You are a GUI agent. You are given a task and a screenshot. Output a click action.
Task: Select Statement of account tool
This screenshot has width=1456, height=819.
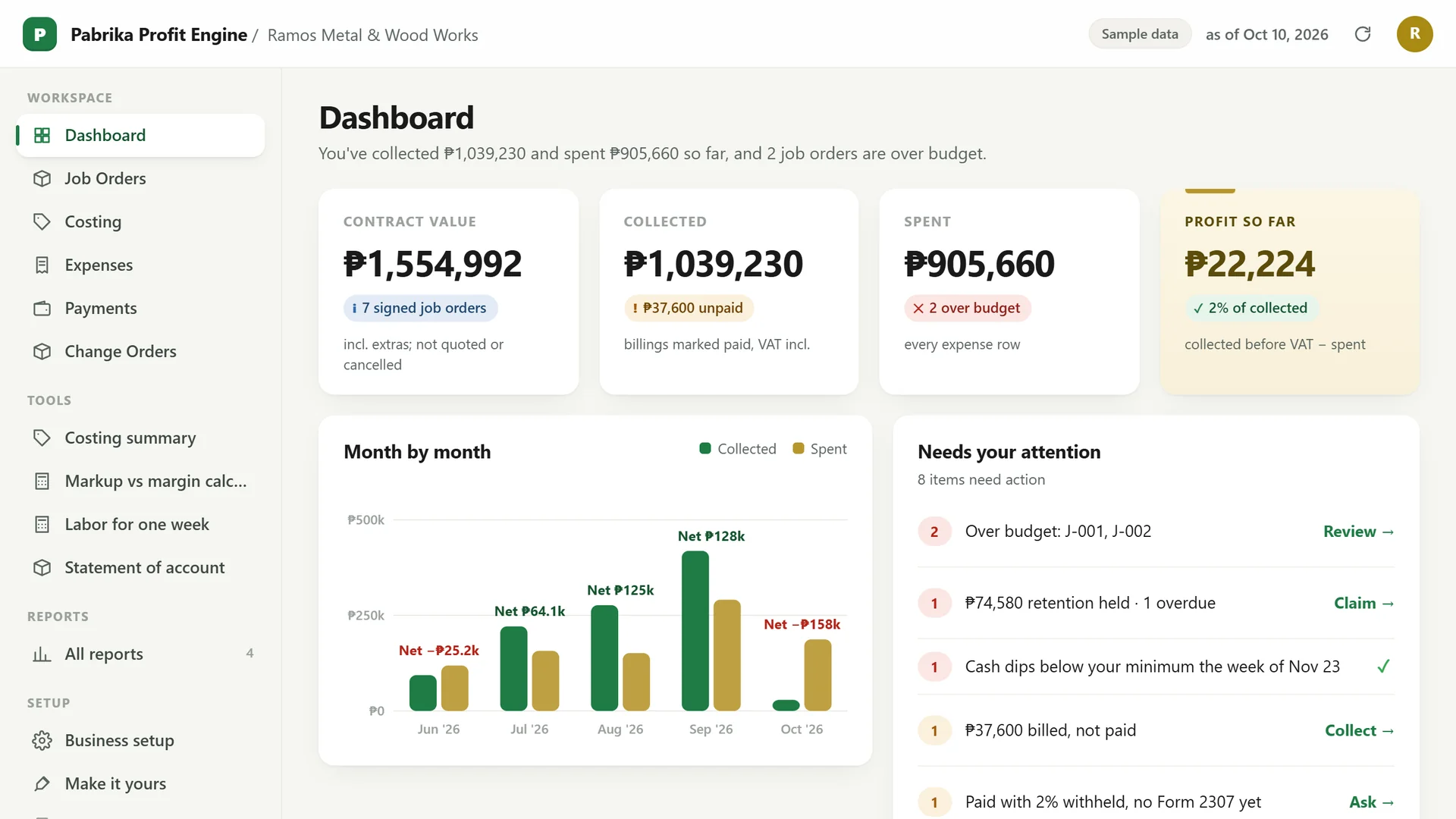140,567
